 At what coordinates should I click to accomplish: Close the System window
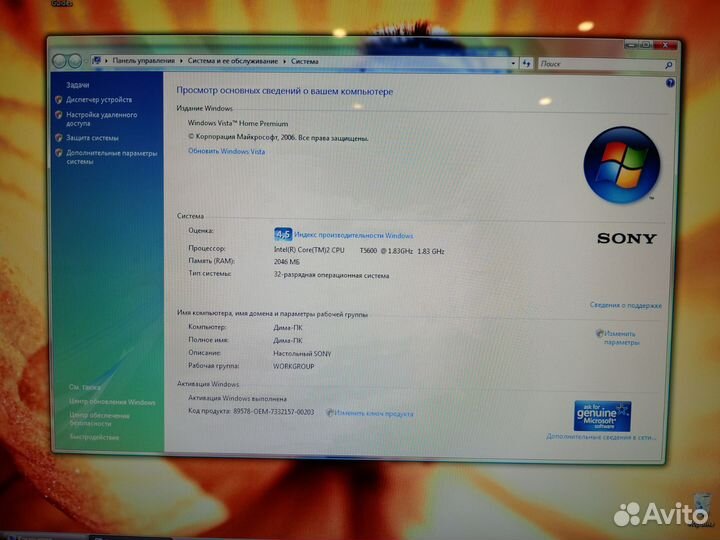pyautogui.click(x=665, y=45)
